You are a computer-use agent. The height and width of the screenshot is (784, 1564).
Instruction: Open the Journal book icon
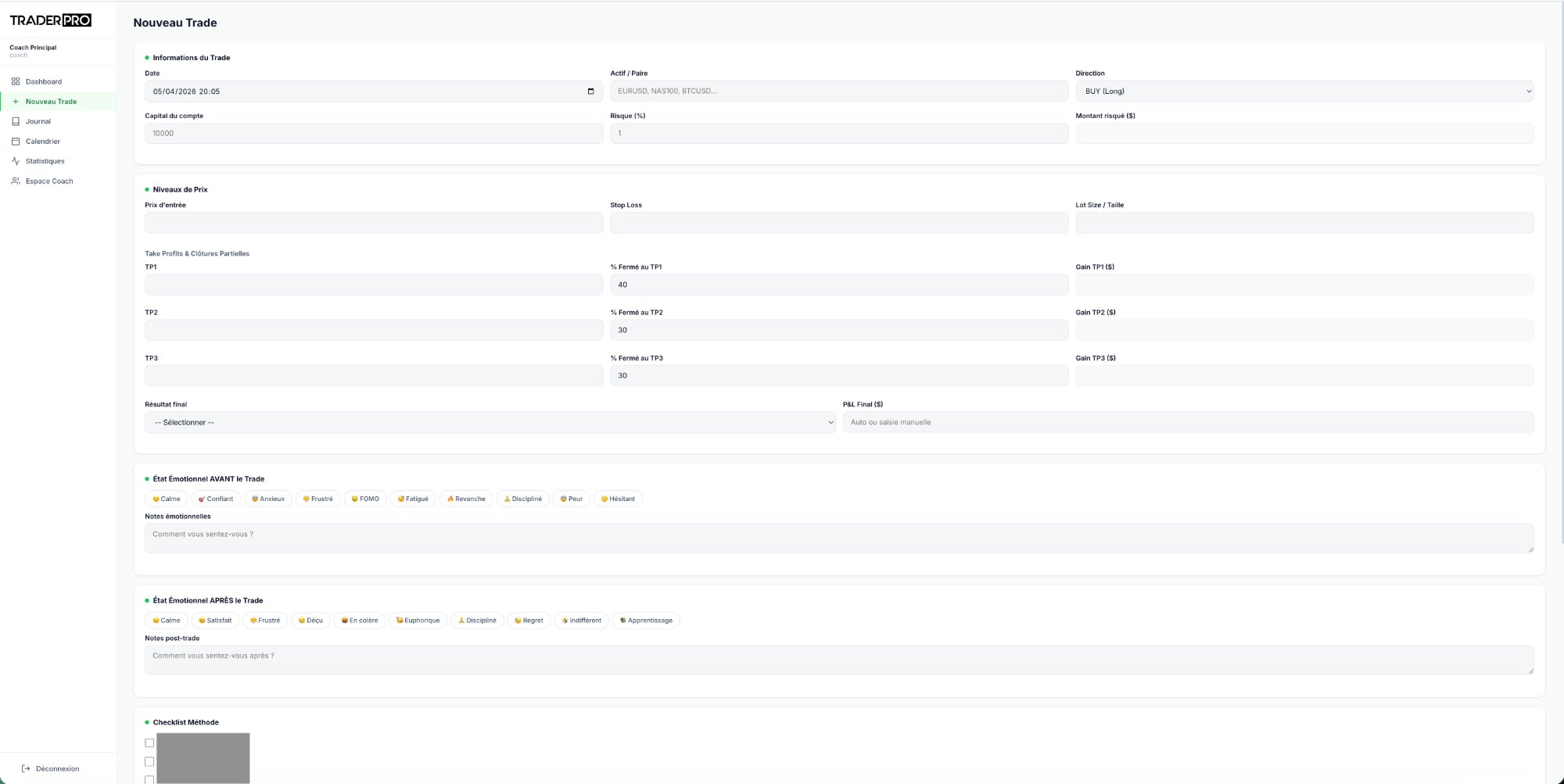point(16,121)
